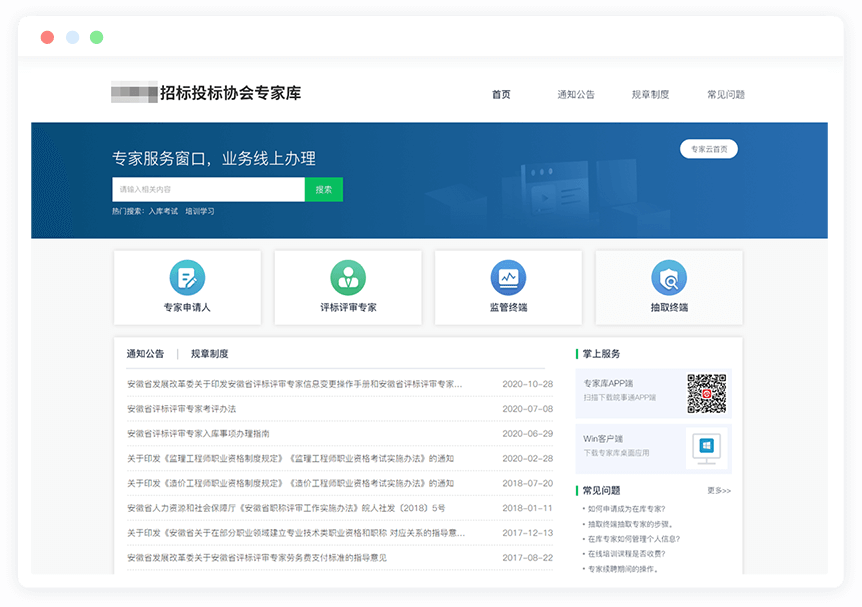The height and width of the screenshot is (607, 862).
Task: Open 首页 in the top navigation
Action: tap(501, 95)
